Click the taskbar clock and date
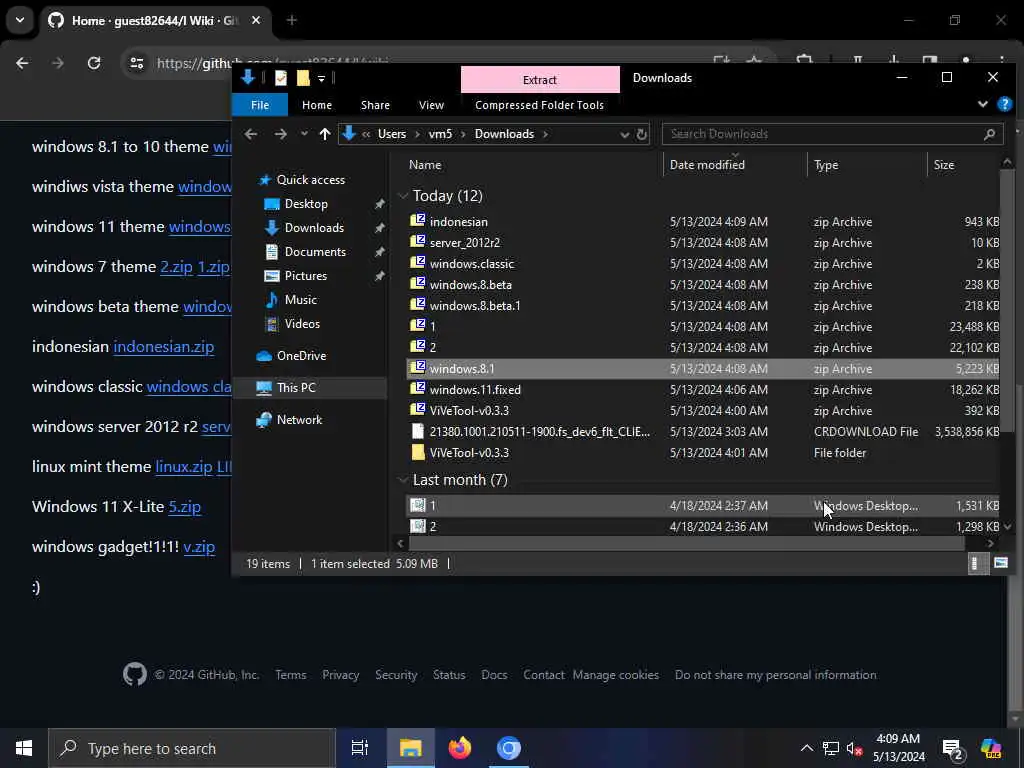Screen dimensions: 1024x768 pos(899,748)
